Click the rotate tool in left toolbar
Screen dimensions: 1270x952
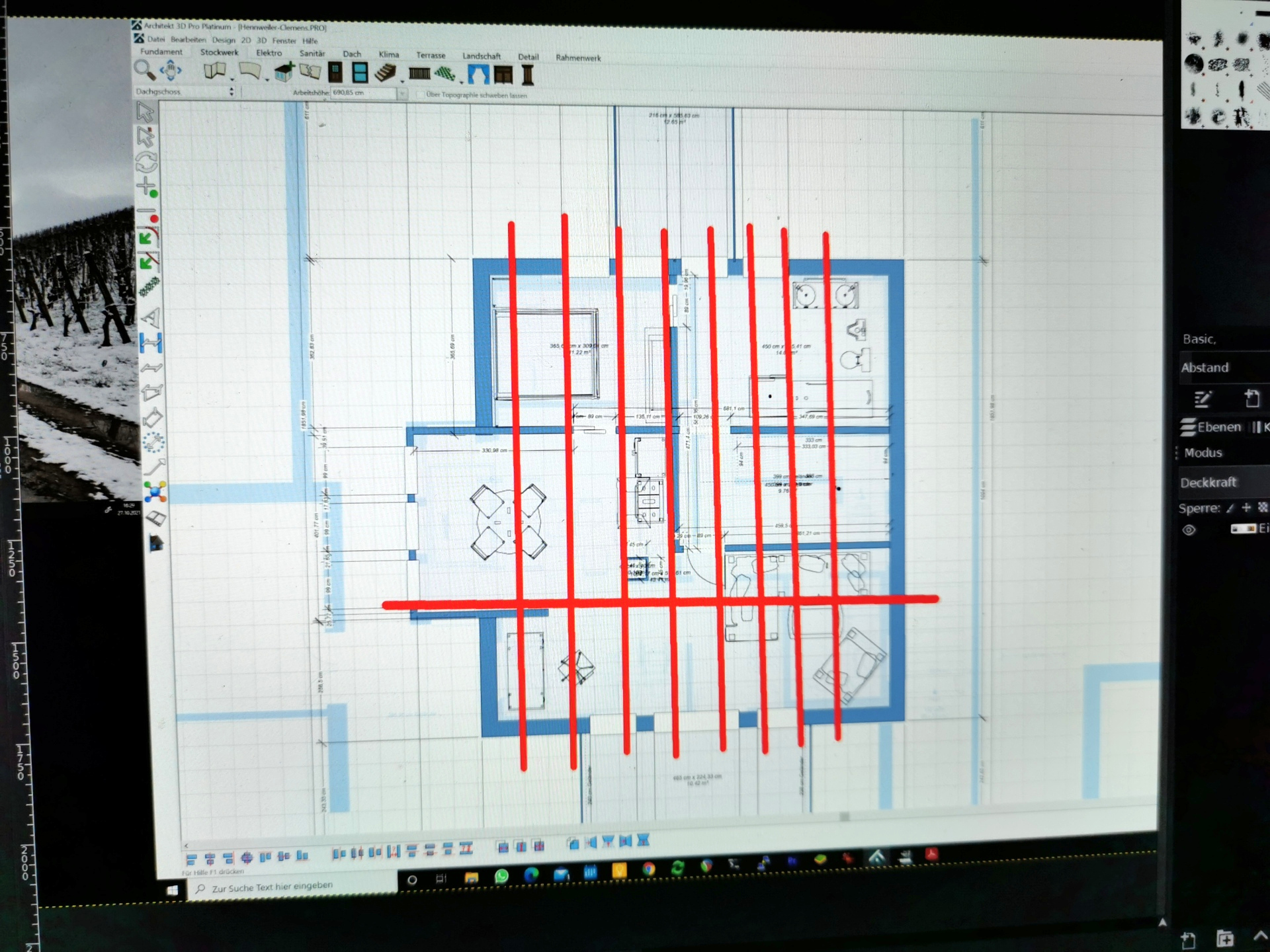click(x=146, y=162)
